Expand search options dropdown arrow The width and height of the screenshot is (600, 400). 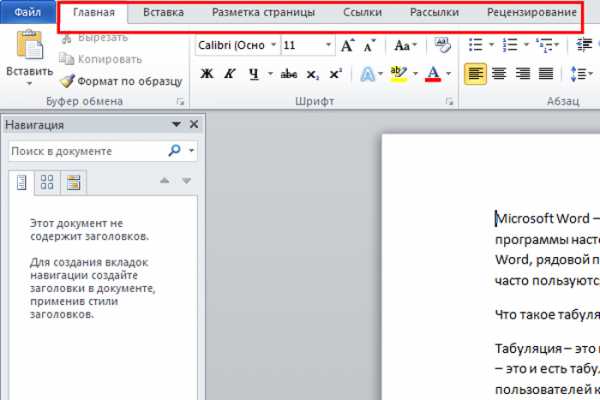click(x=191, y=150)
